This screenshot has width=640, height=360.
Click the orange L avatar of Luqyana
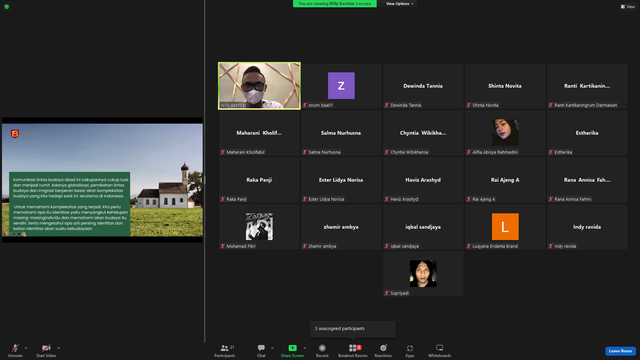(x=505, y=226)
